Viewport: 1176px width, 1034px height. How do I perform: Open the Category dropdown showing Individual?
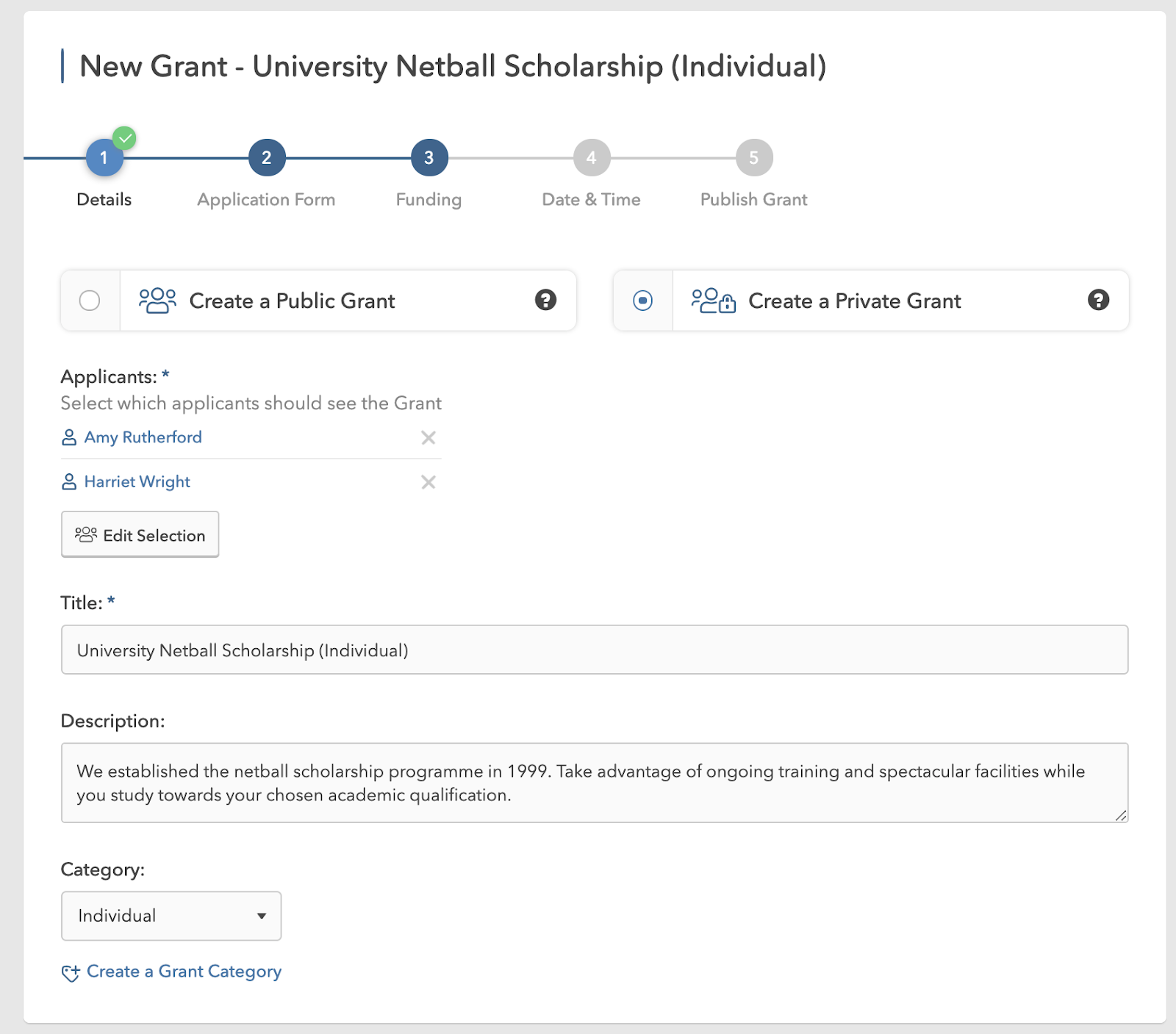171,916
